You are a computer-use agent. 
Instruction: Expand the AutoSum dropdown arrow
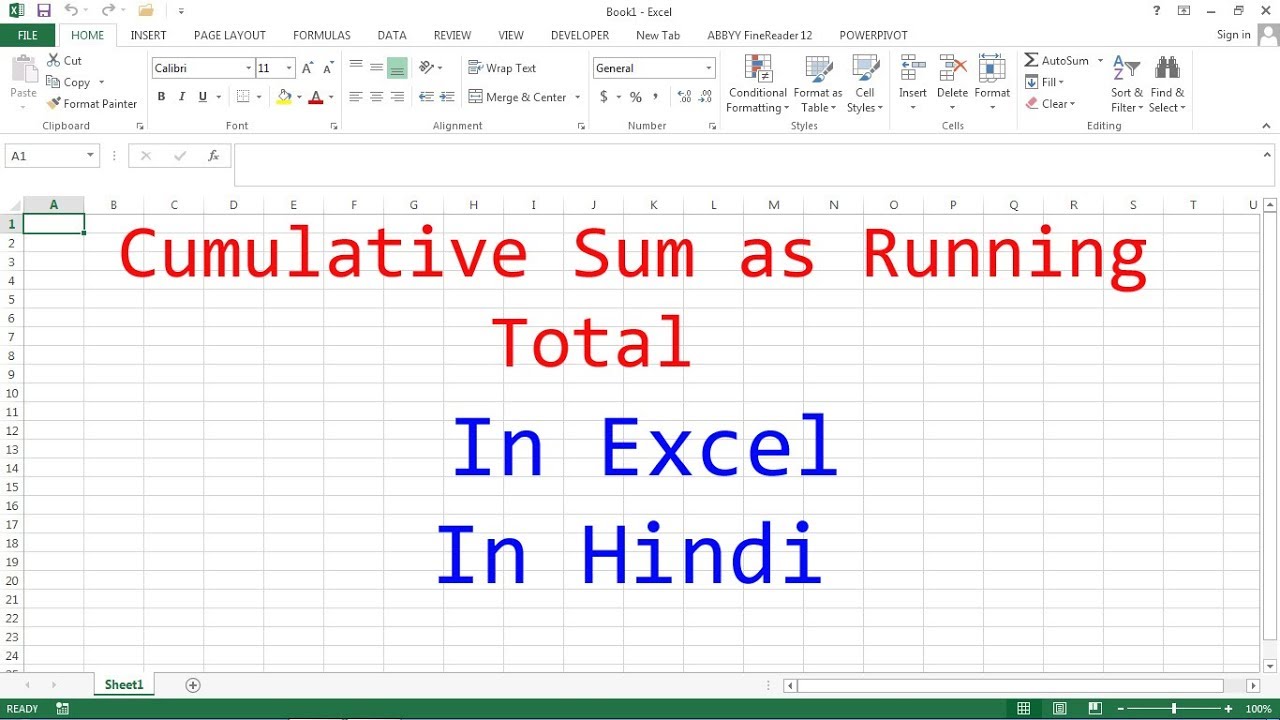[1100, 61]
